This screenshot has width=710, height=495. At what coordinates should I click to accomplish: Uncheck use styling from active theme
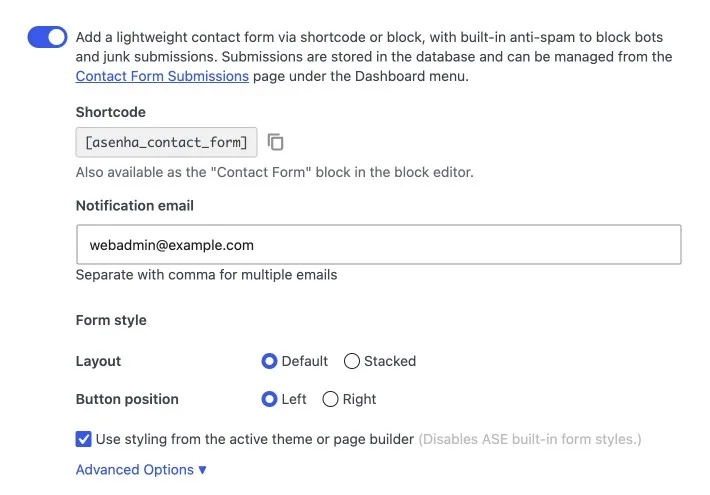(83, 439)
